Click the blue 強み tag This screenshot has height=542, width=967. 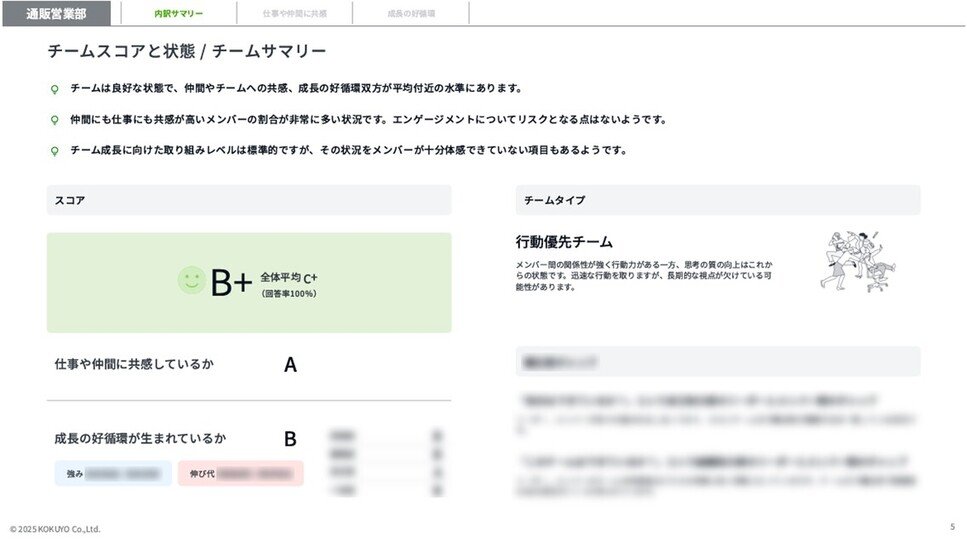(113, 474)
